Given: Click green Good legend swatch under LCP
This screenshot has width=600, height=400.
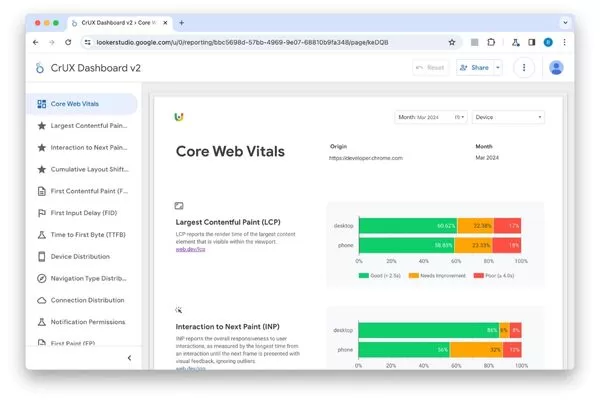Looking at the screenshot, I should coord(364,276).
